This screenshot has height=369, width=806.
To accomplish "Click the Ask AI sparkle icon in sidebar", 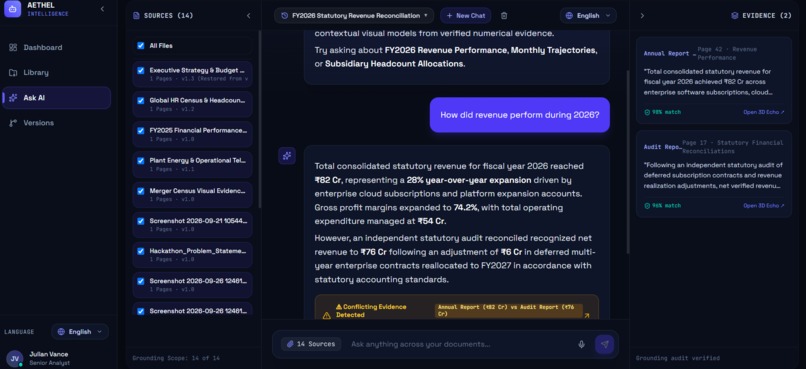I will tap(13, 98).
